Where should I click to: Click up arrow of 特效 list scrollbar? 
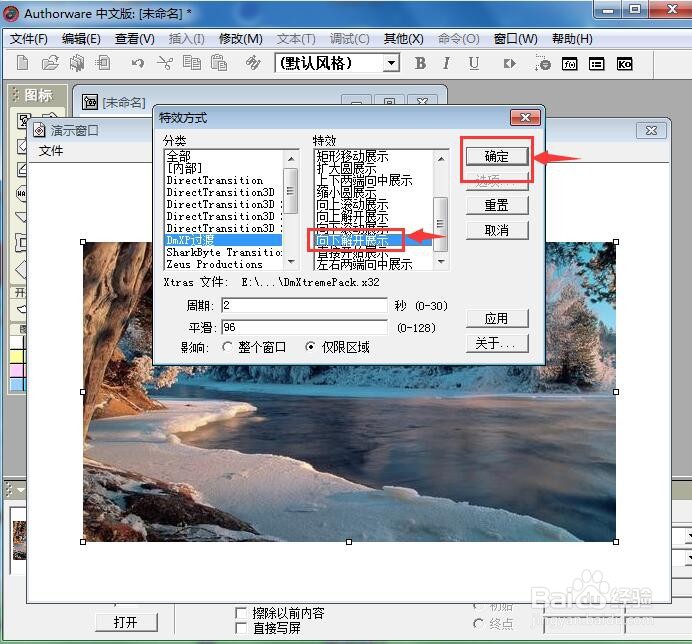point(440,158)
